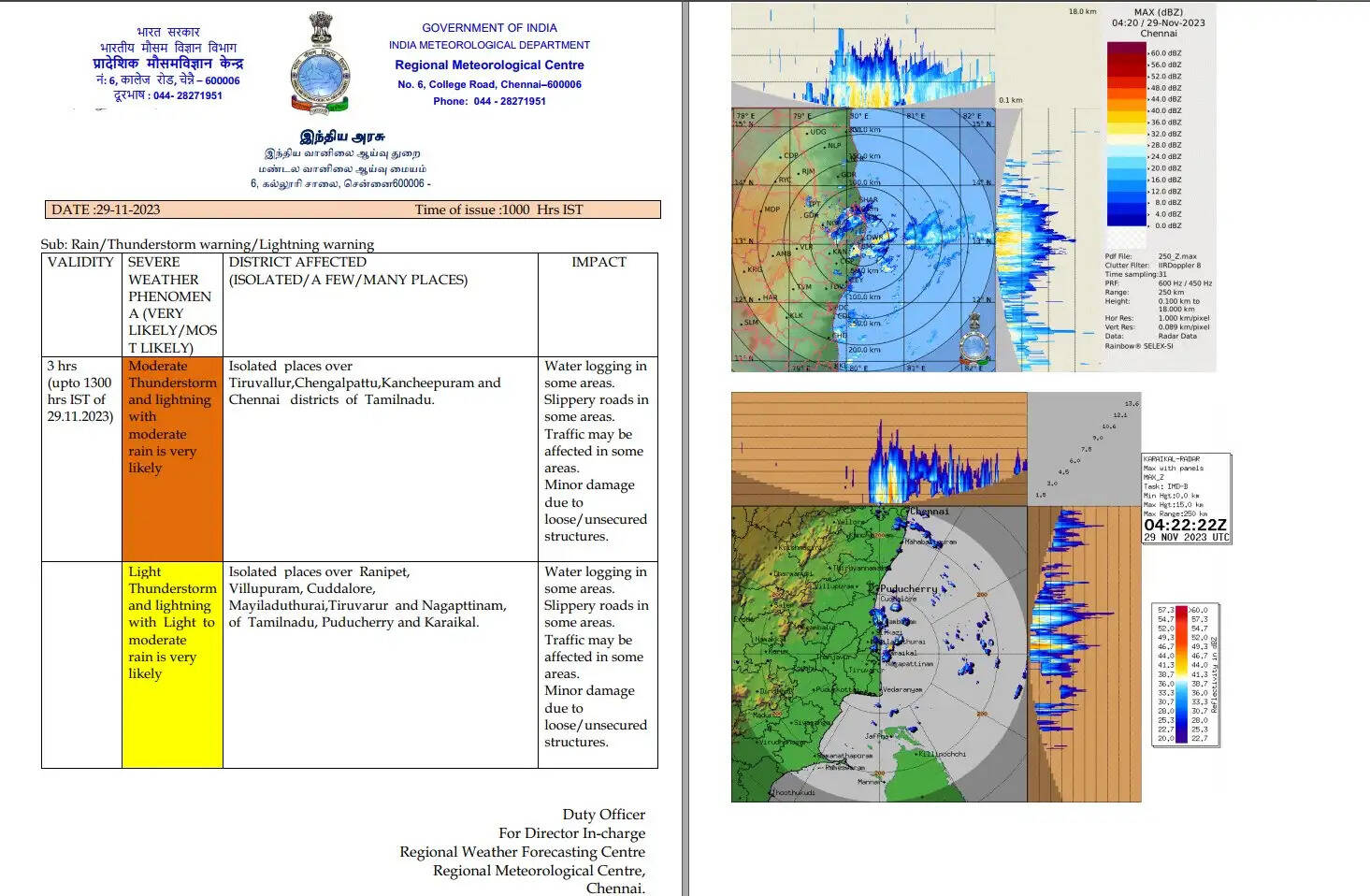
Task: Click the small emblem on Chennai radar map
Action: (973, 338)
